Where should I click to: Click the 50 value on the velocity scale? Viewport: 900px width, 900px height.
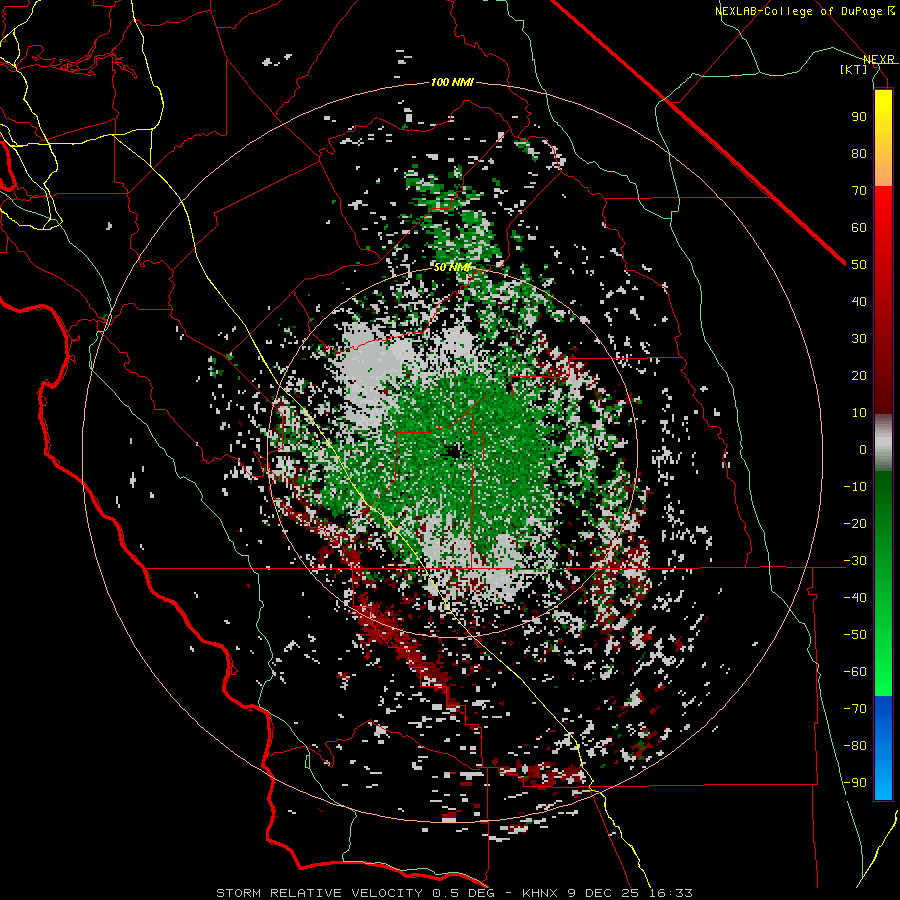coord(859,265)
